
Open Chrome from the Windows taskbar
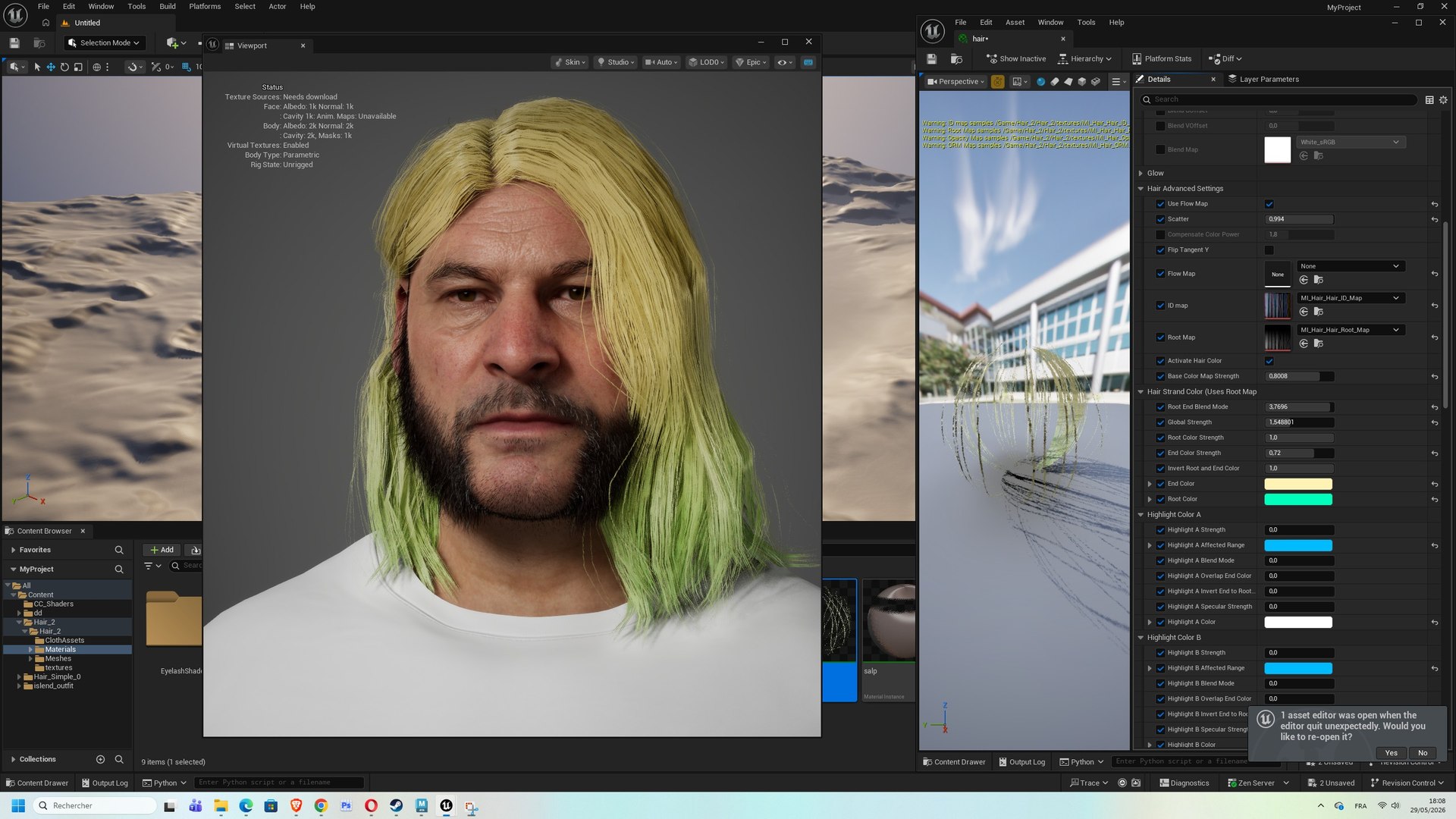tap(321, 806)
